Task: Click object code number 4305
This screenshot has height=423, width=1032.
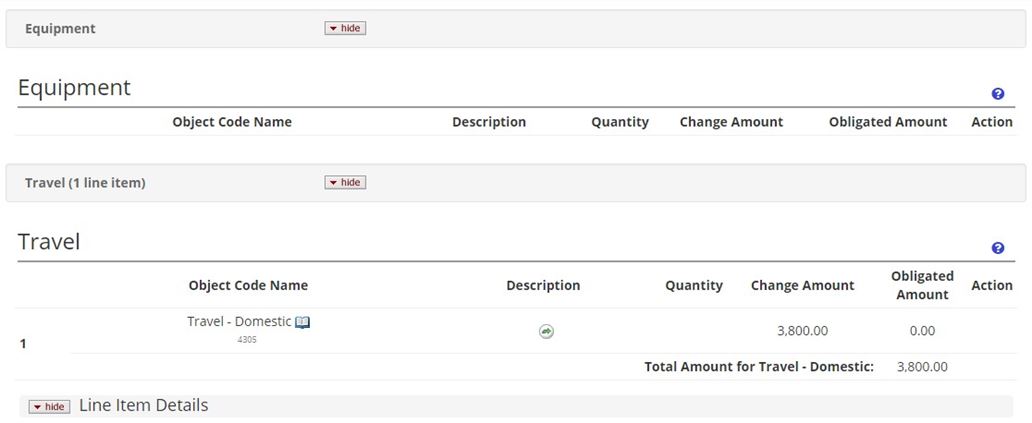Action: (247, 340)
